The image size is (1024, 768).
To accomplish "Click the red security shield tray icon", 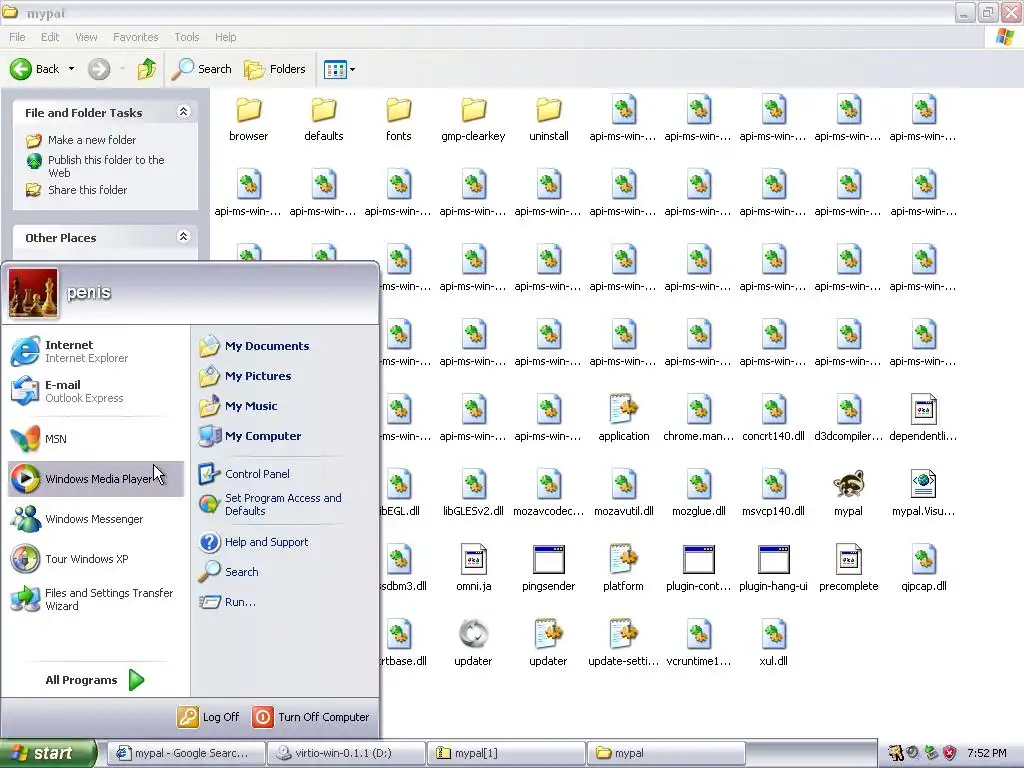I will 950,753.
